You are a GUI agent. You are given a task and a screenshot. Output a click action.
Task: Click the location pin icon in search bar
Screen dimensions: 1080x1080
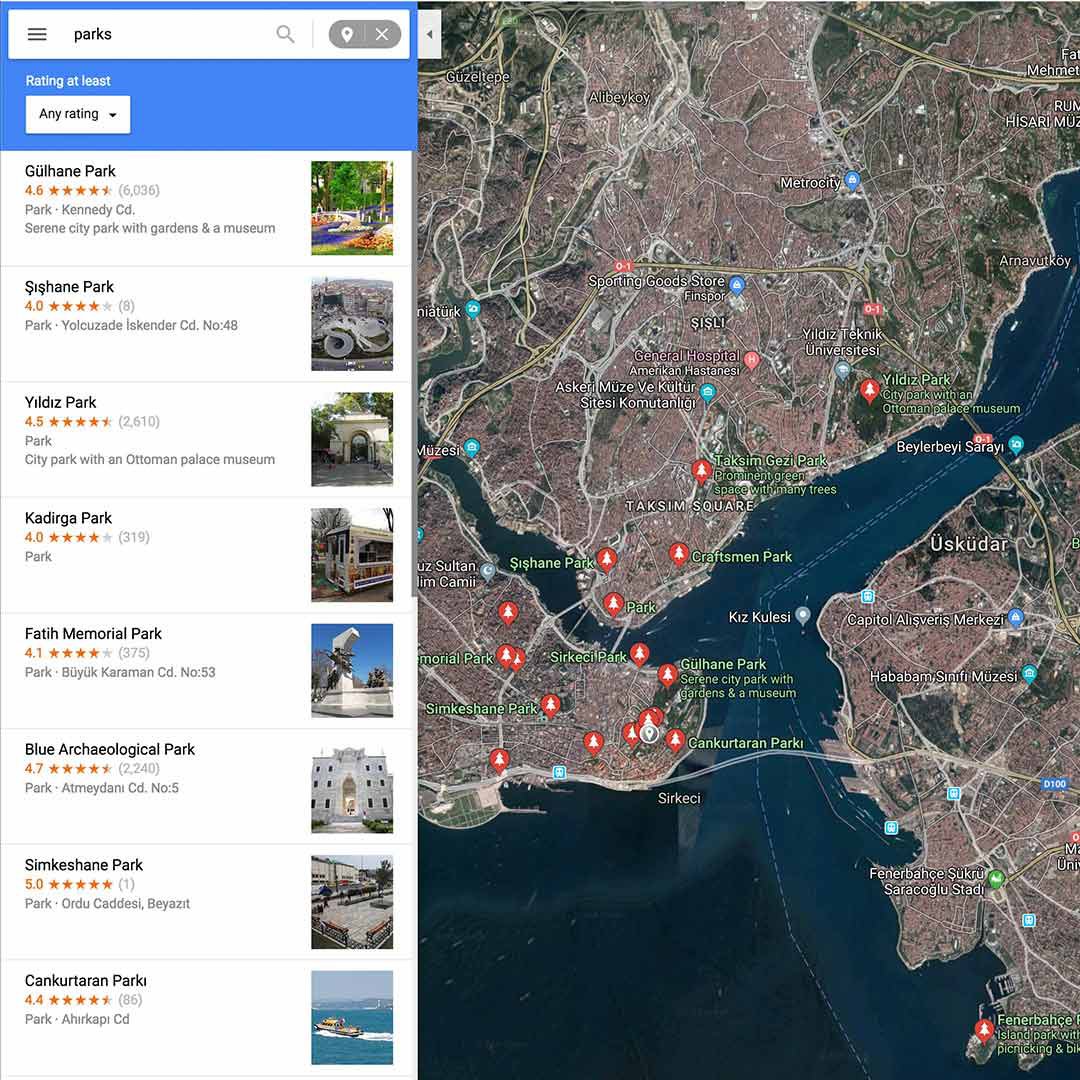click(347, 34)
